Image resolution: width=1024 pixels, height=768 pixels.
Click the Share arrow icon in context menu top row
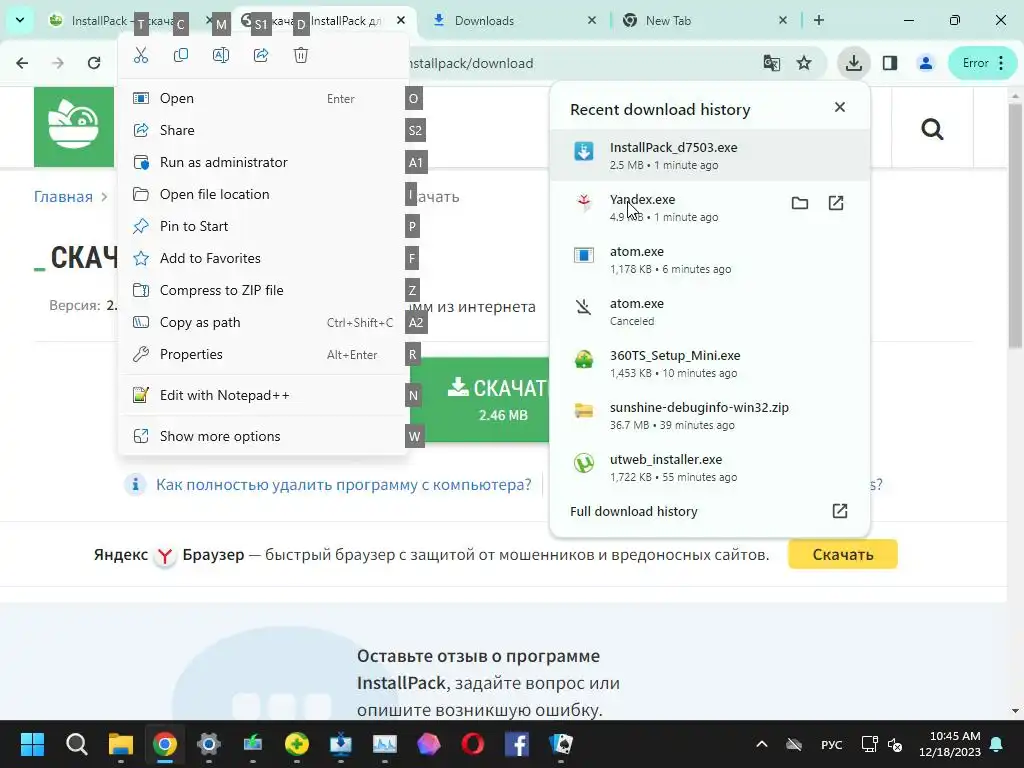261,56
